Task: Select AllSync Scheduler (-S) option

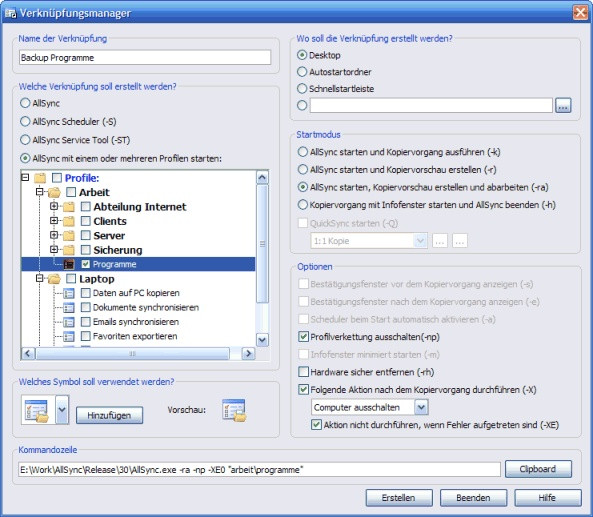Action: 25,121
